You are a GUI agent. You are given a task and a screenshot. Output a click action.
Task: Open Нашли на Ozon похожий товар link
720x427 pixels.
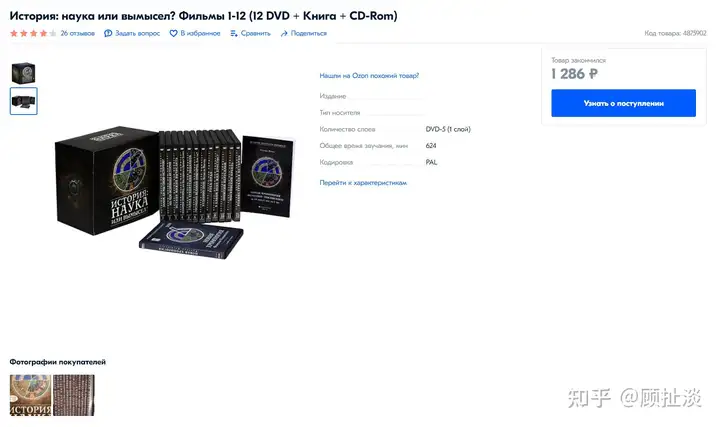pos(369,75)
